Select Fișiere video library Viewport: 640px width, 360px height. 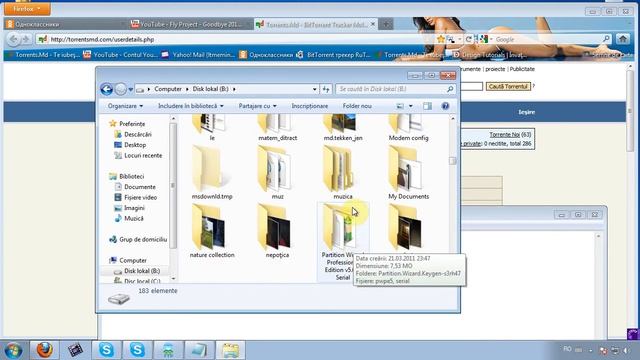(136, 198)
